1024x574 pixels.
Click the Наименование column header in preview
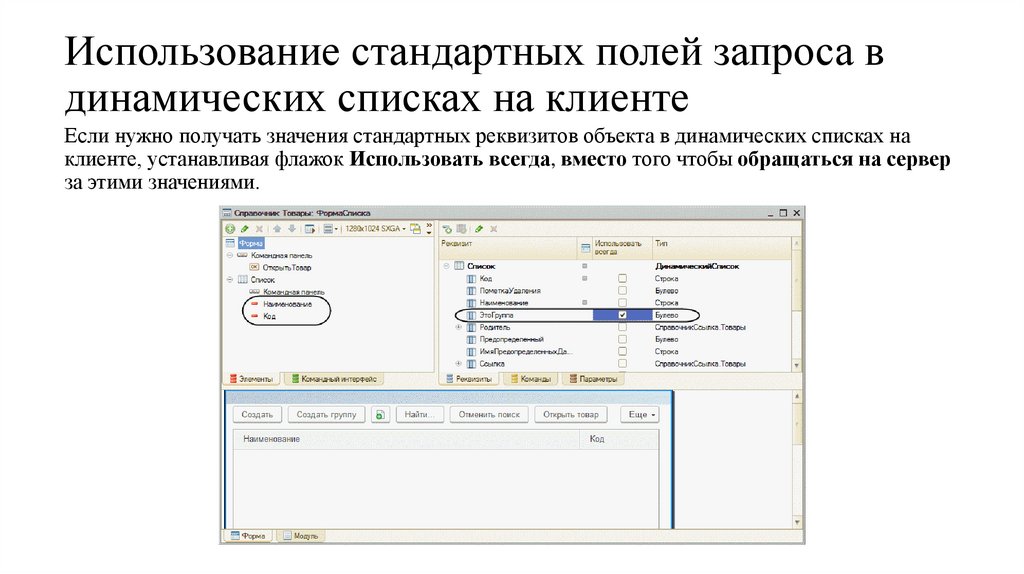pyautogui.click(x=407, y=439)
